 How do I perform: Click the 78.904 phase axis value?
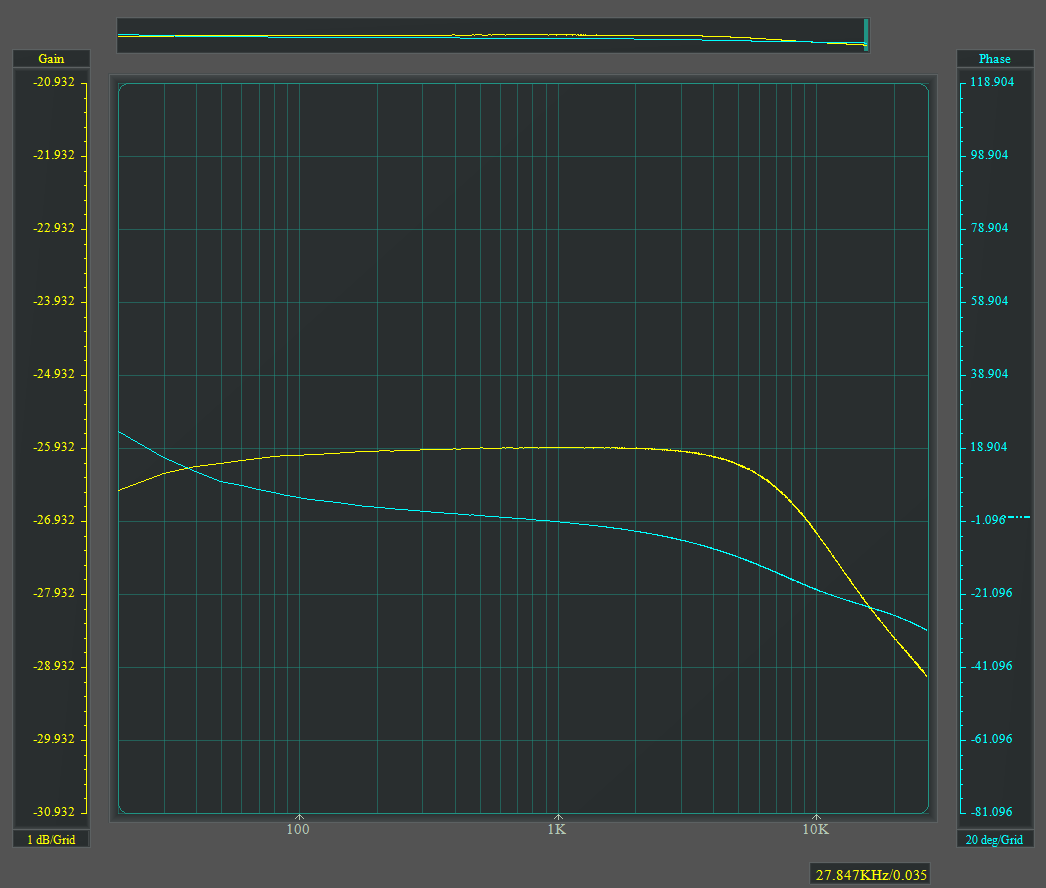pyautogui.click(x=989, y=228)
